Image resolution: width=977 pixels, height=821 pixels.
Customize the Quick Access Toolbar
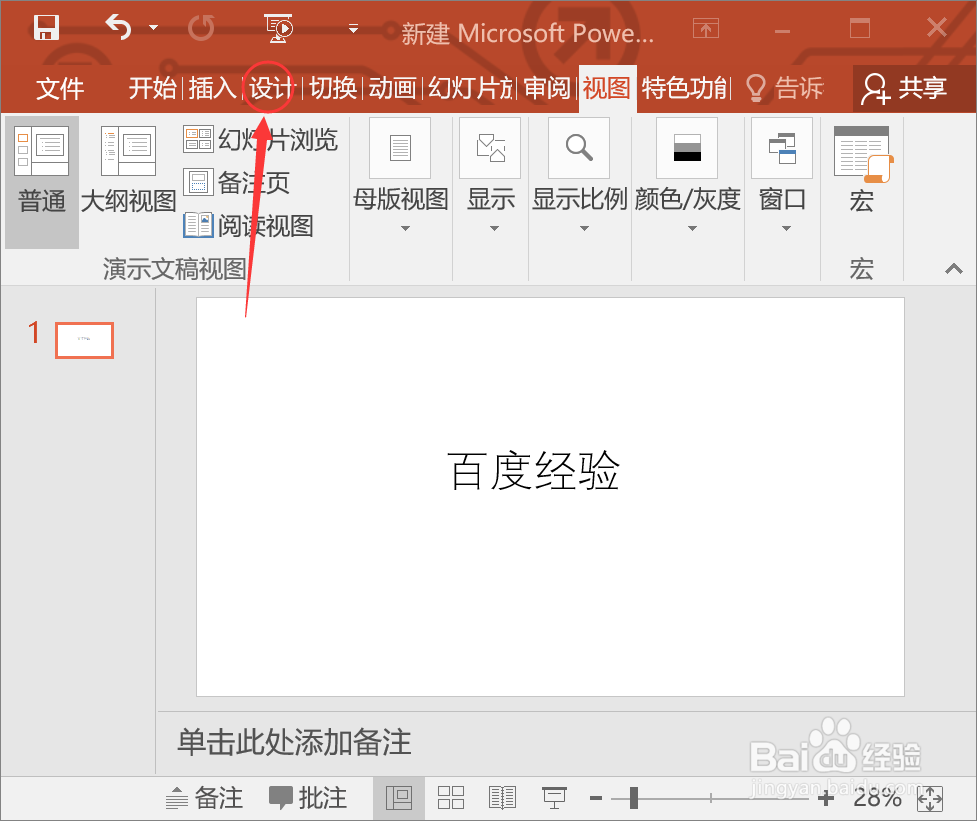coord(353,29)
